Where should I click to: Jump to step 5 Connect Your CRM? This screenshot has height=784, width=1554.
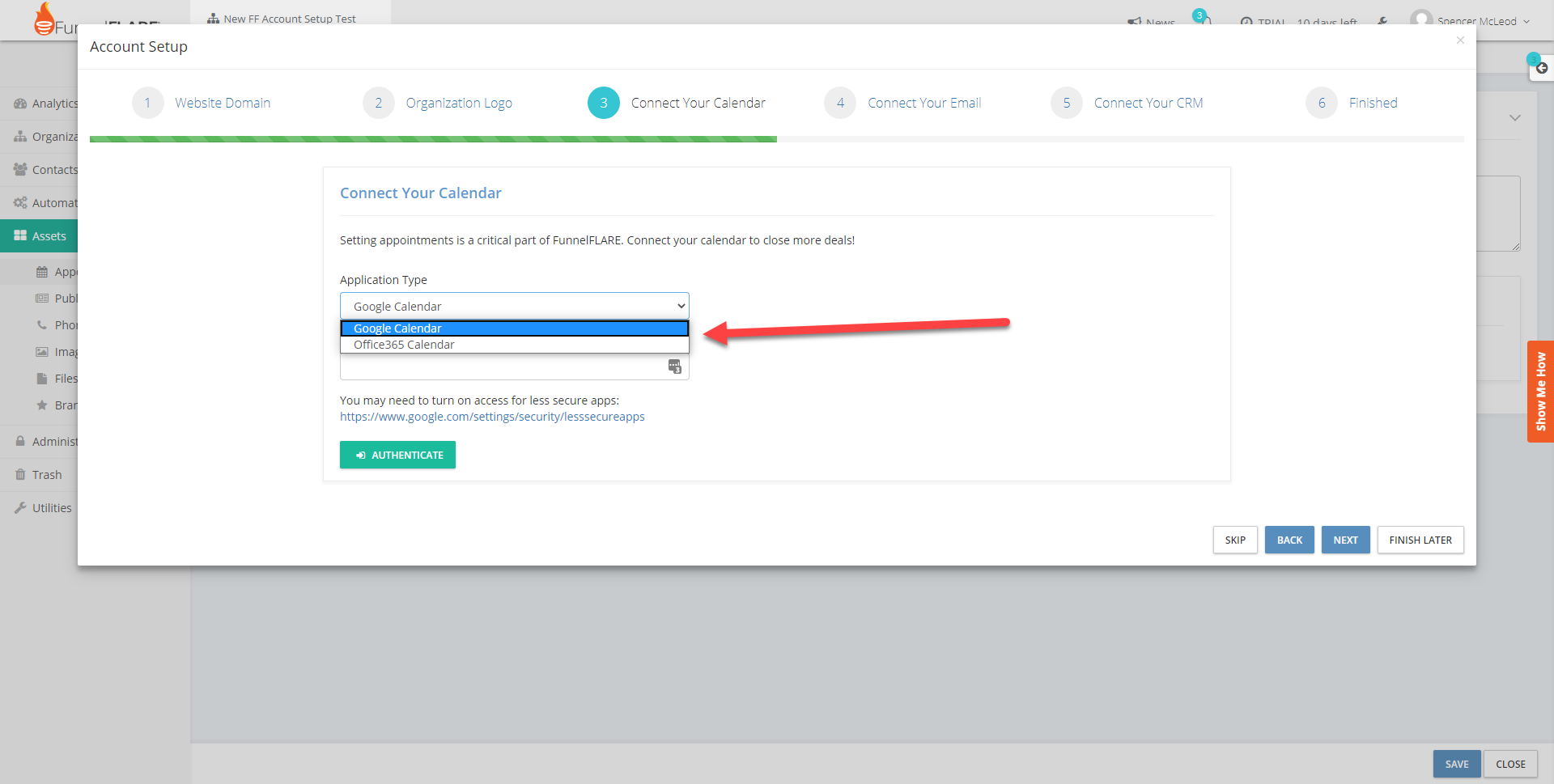[1127, 103]
